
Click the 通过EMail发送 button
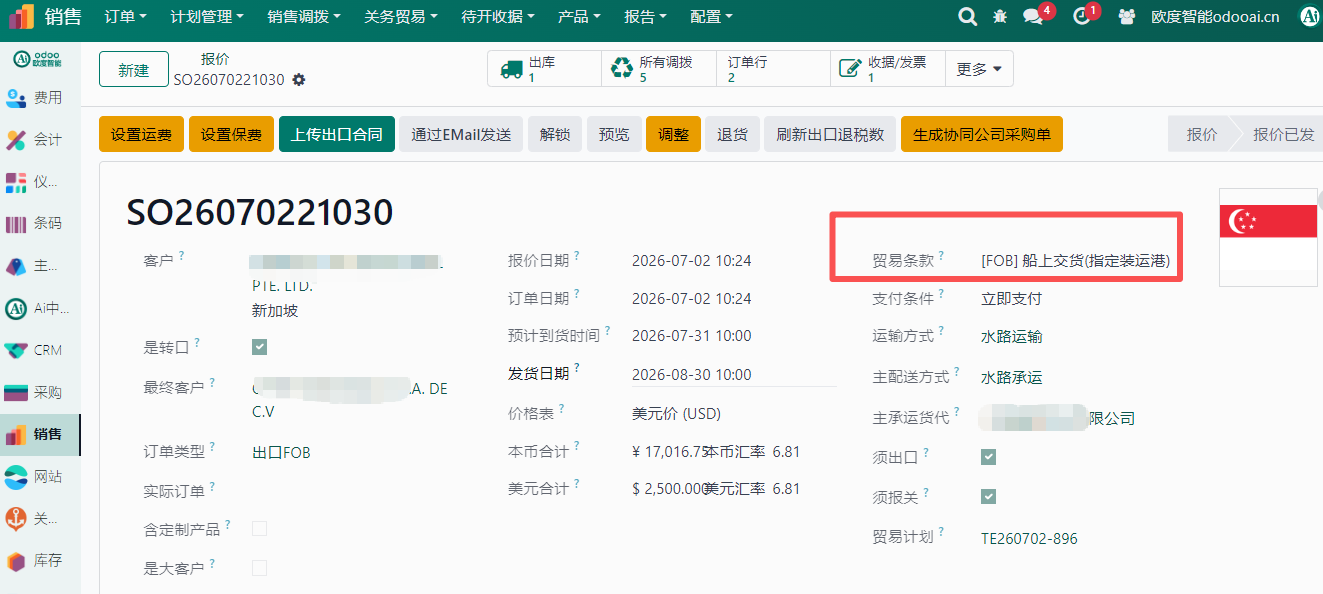point(461,134)
